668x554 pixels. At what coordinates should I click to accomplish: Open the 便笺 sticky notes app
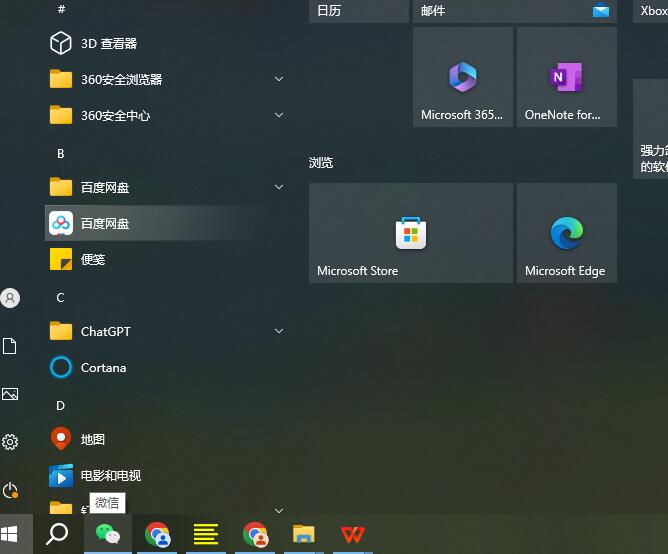coord(93,259)
